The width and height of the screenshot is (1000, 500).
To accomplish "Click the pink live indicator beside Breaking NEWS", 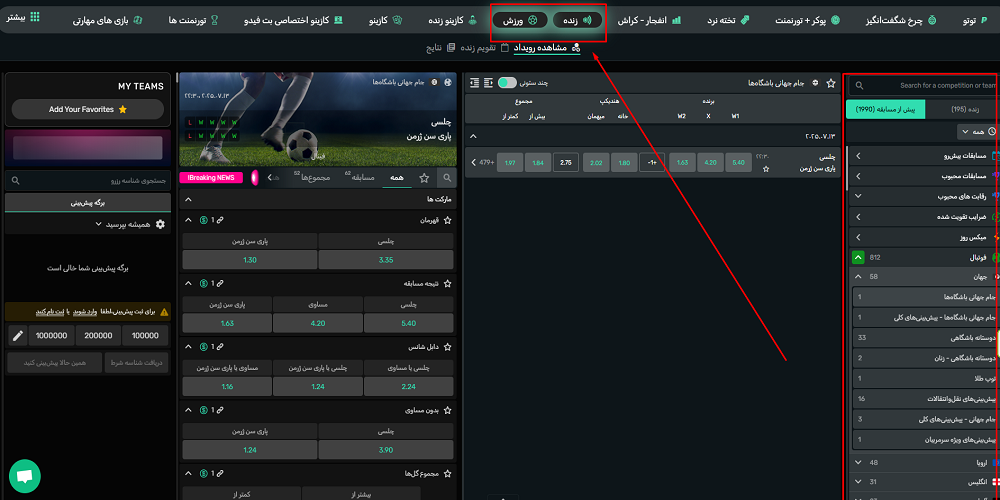I will tap(254, 178).
